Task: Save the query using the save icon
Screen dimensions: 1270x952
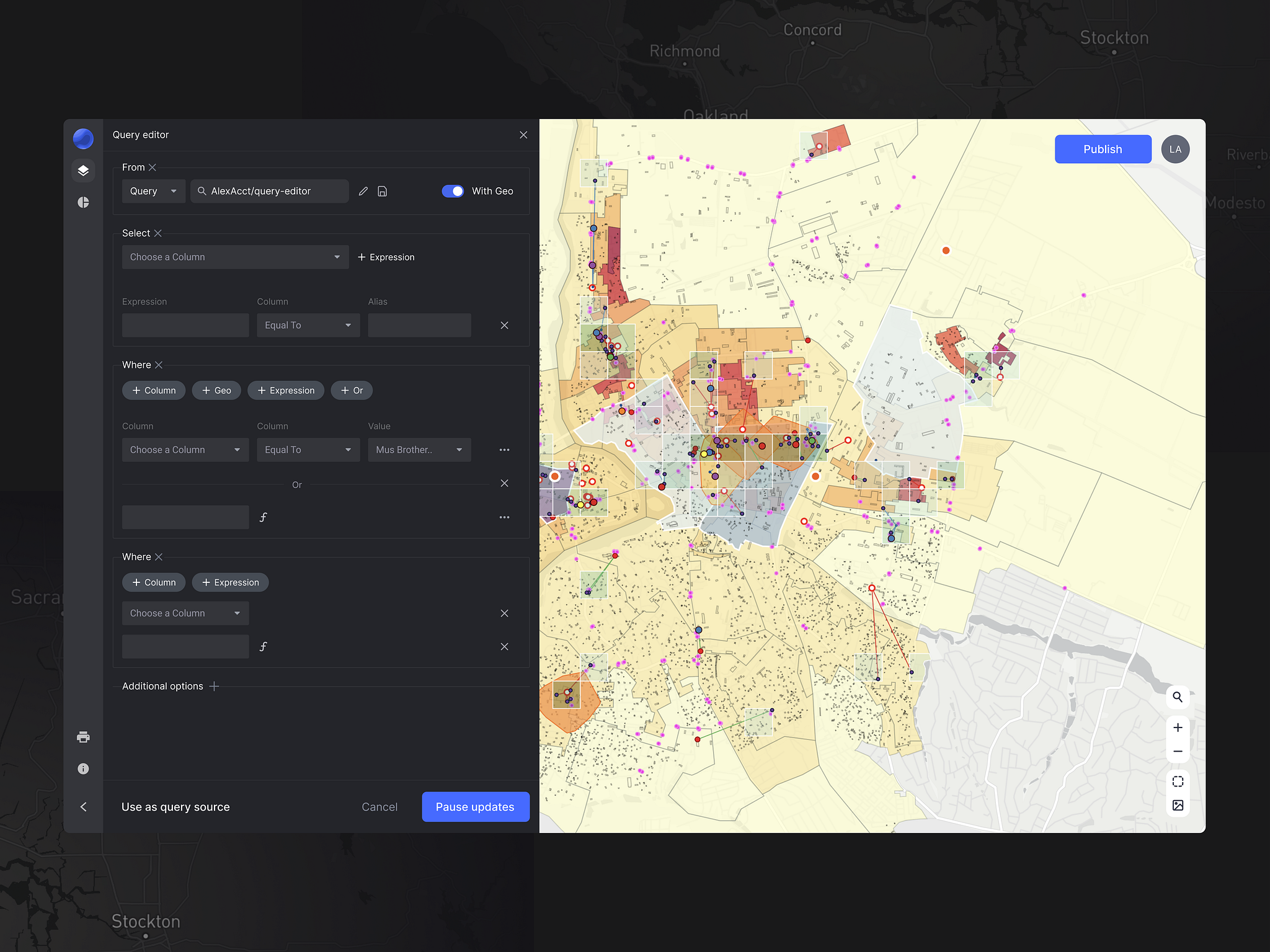Action: 382,191
